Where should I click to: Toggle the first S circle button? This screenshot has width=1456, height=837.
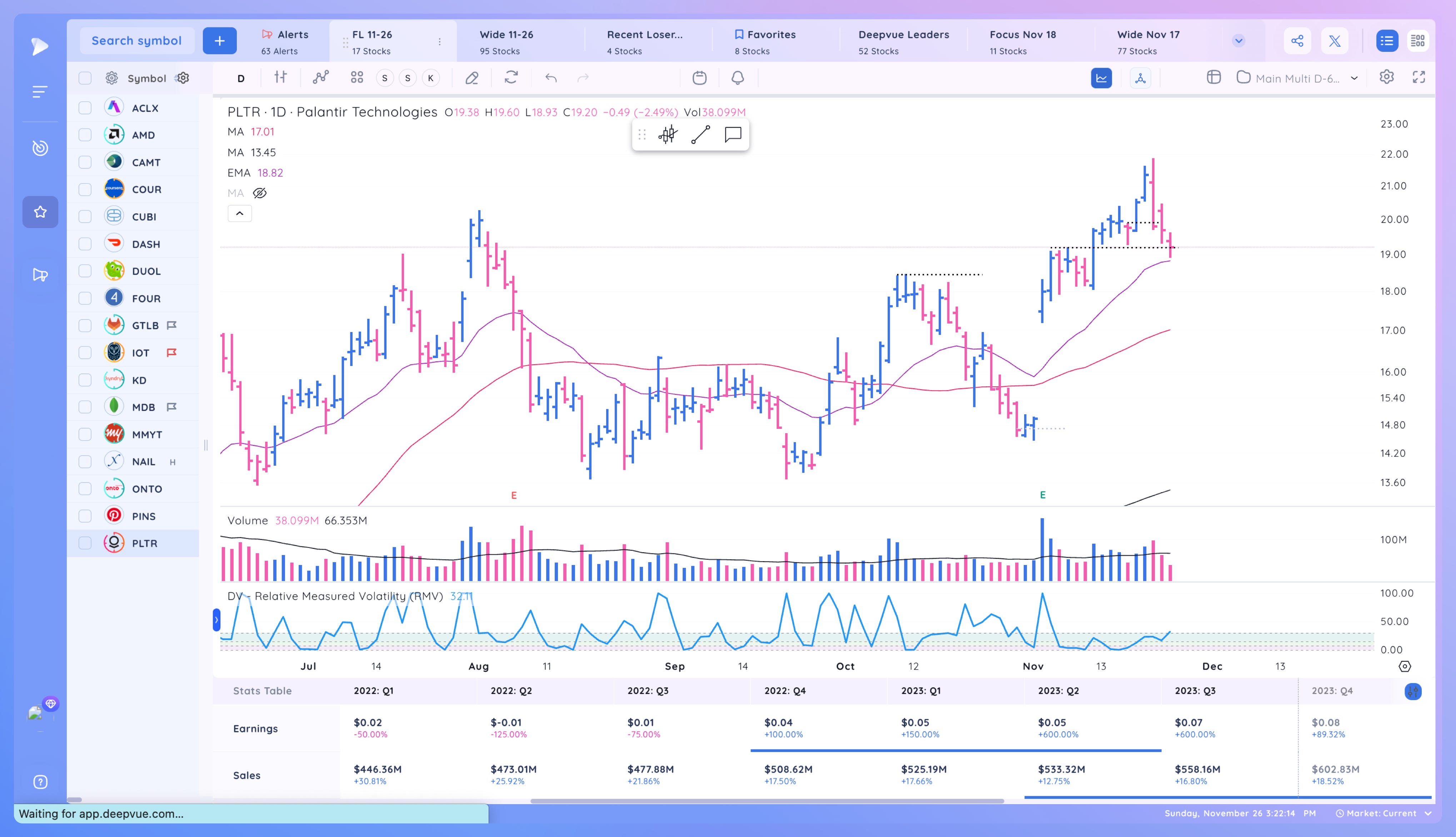[x=384, y=78]
